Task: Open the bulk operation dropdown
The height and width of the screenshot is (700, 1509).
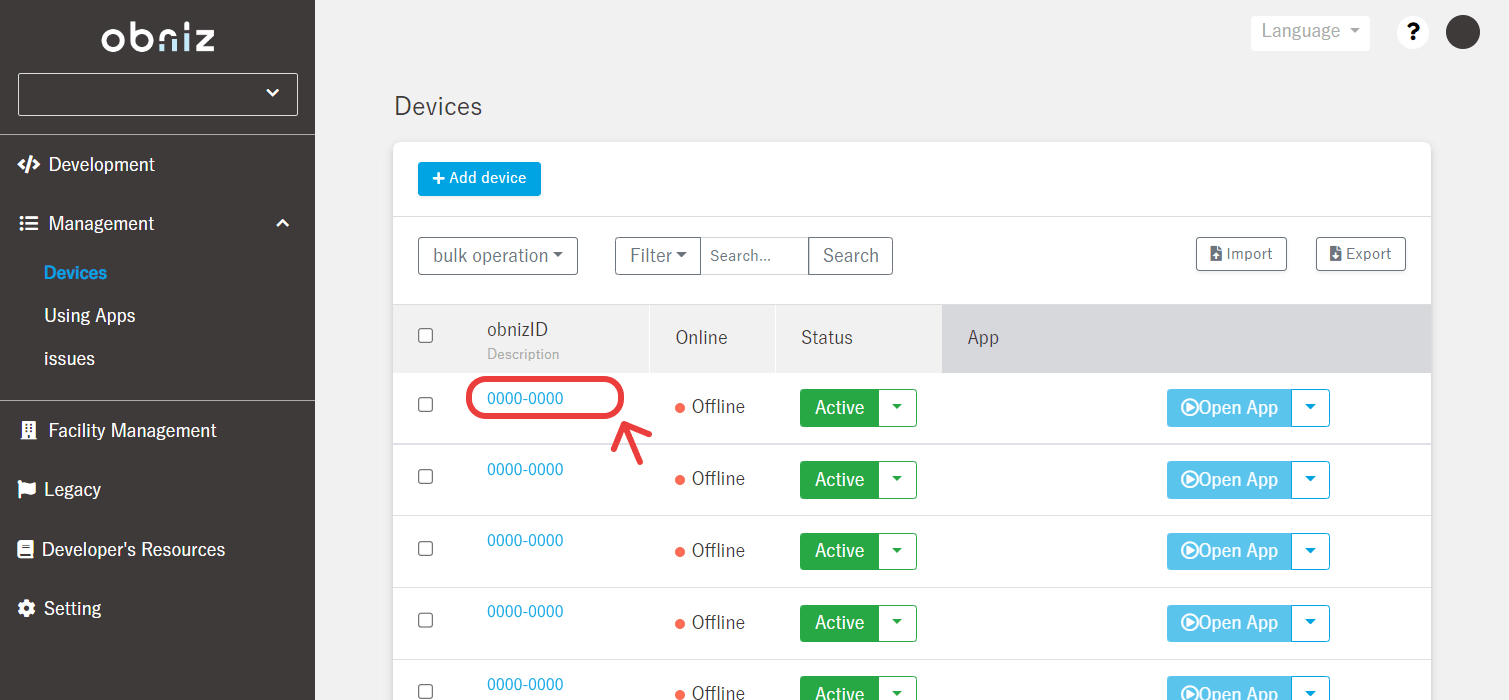Action: (x=497, y=256)
